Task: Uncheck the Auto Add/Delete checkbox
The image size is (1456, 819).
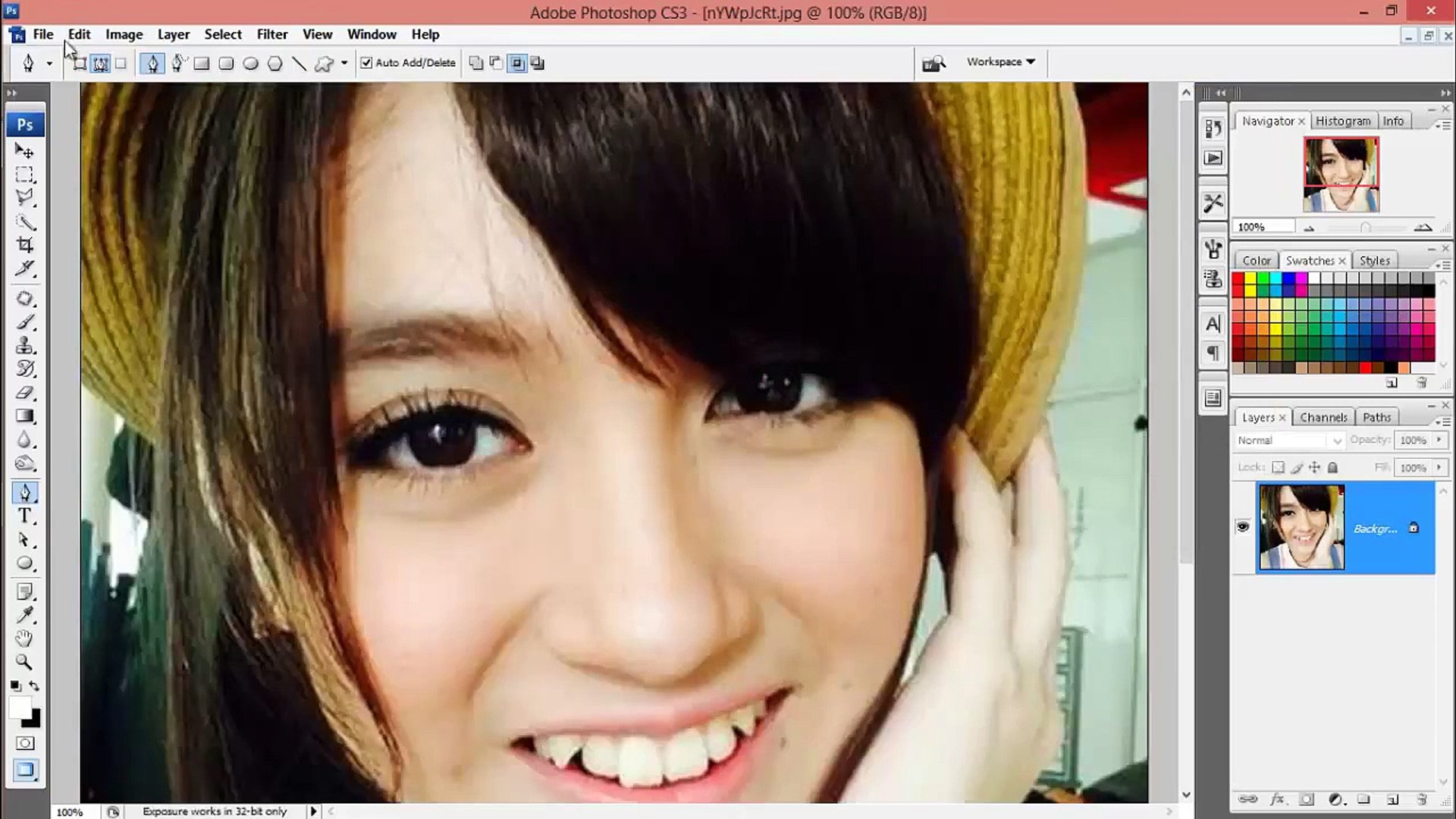Action: pyautogui.click(x=367, y=63)
